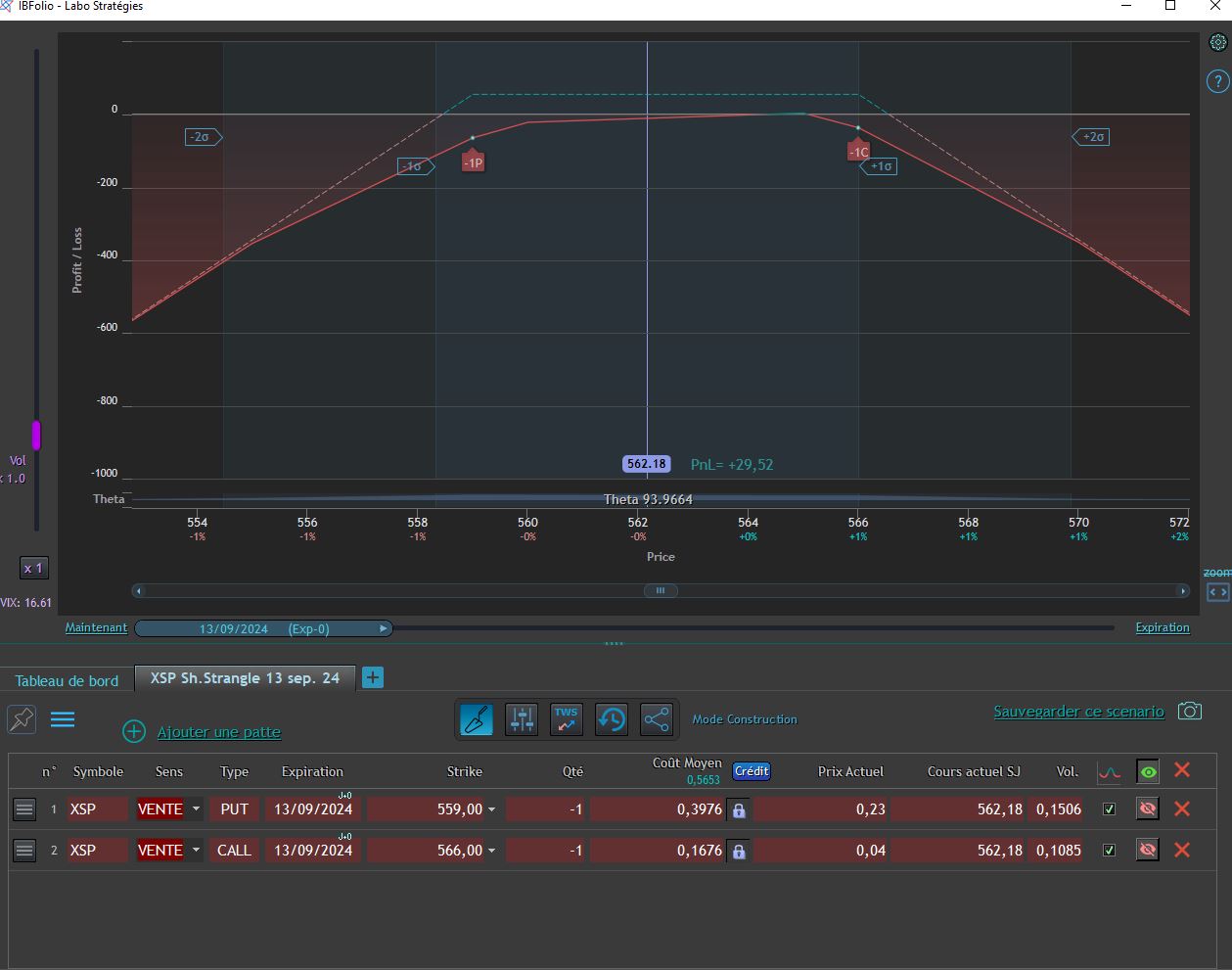
Task: Open strike dropdown for 566,00
Action: click(x=491, y=851)
